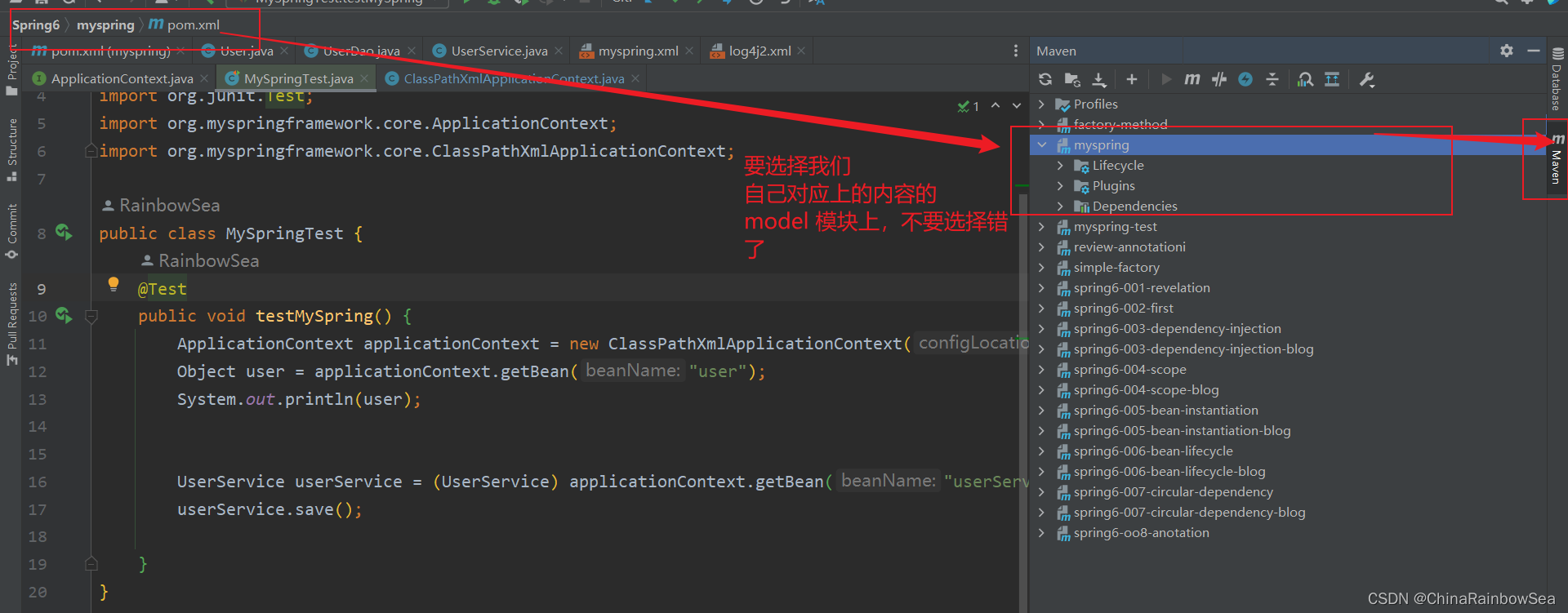Open the Commit tool window

coord(11,231)
